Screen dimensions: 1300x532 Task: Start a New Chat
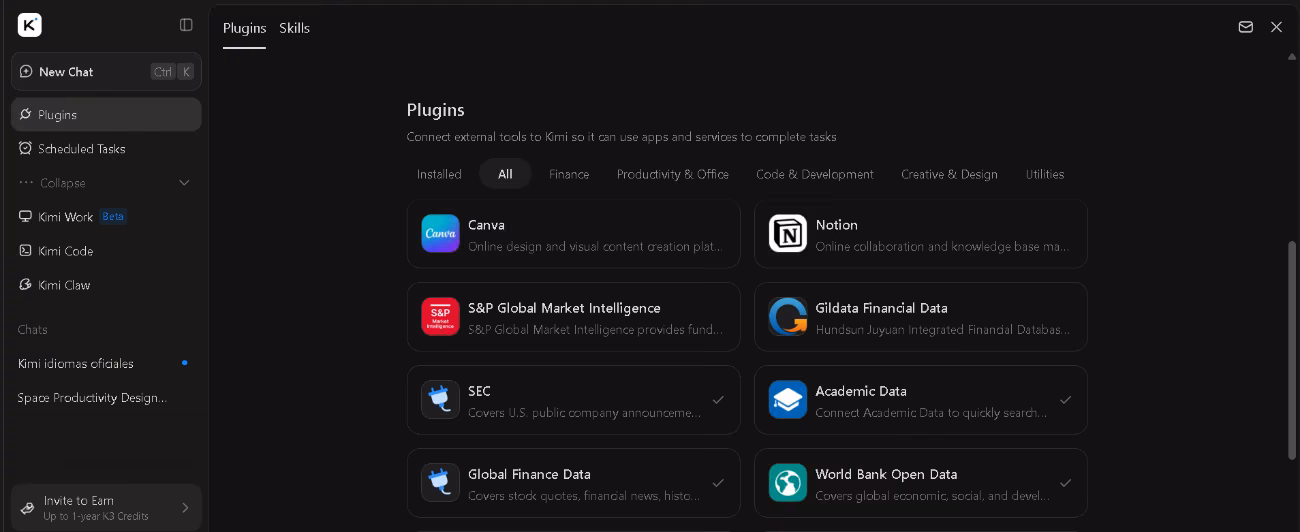[x=106, y=72]
